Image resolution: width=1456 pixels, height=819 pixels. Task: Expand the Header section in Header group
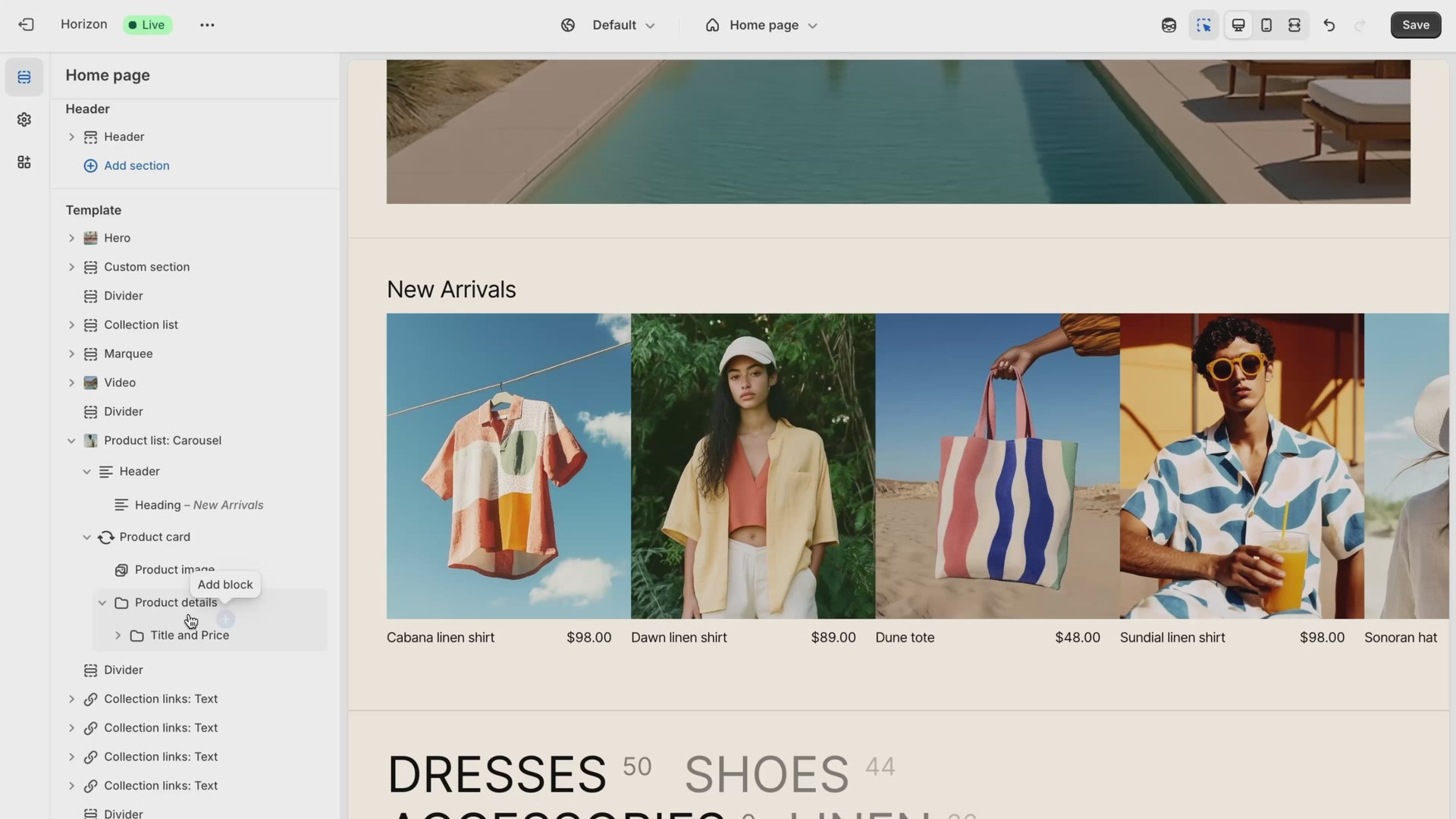(x=71, y=137)
